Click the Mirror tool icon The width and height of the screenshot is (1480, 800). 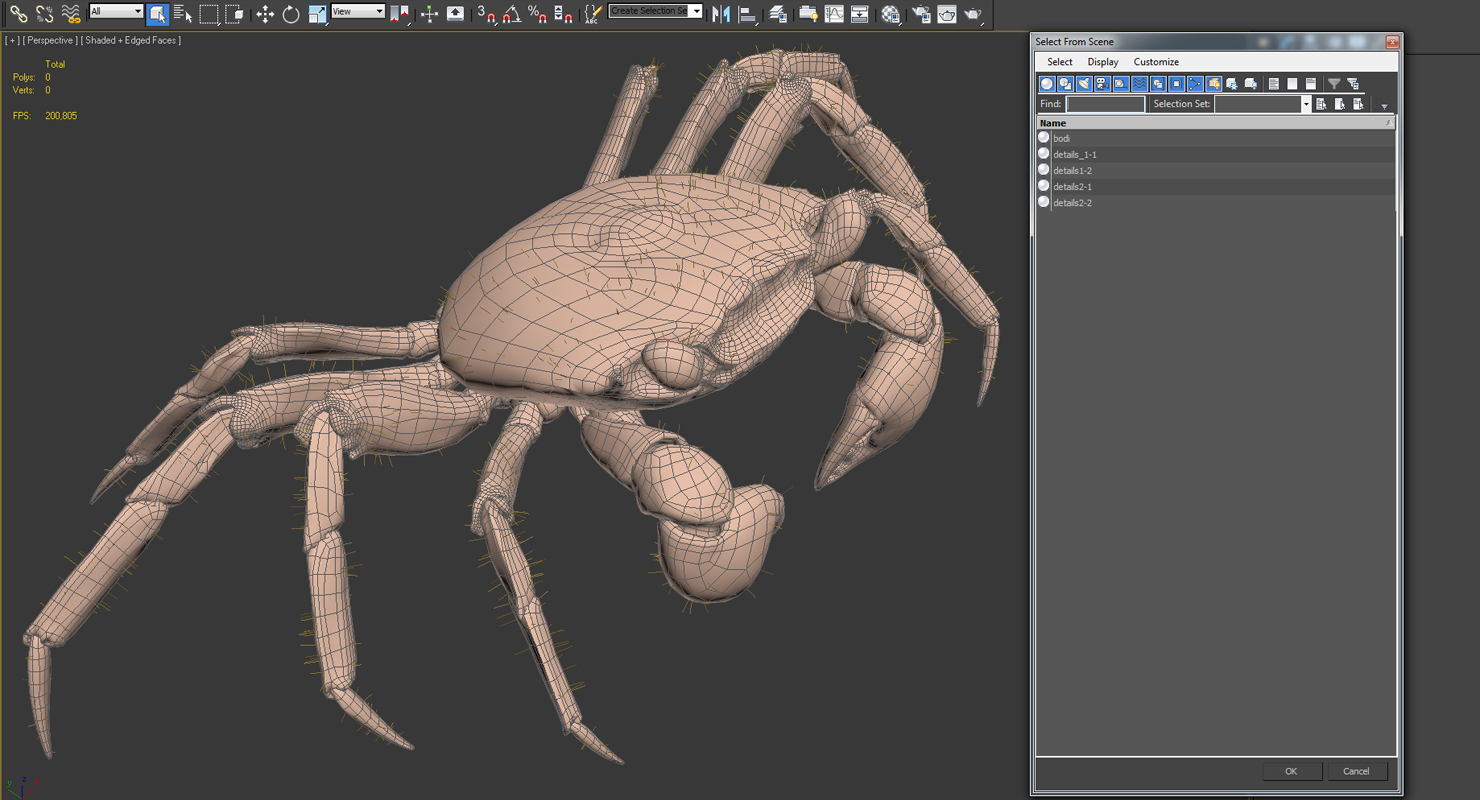pyautogui.click(x=720, y=14)
